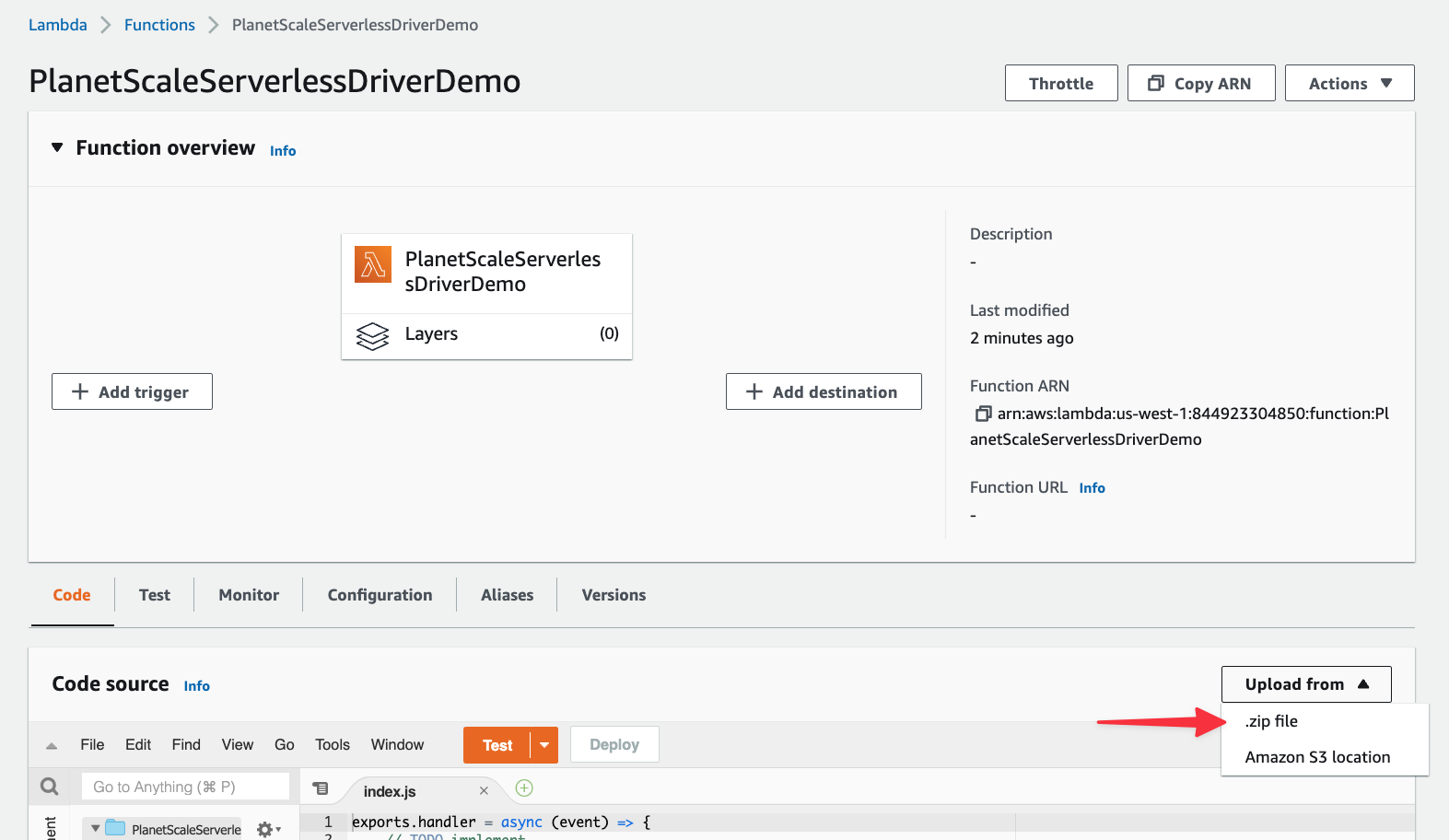Open the File menu in the code editor

click(x=92, y=744)
